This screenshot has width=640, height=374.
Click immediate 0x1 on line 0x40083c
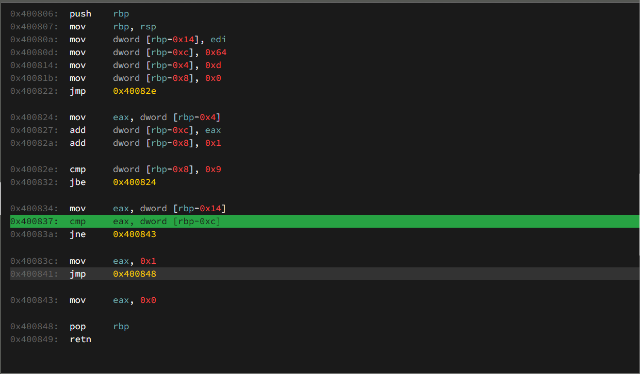pyautogui.click(x=148, y=261)
